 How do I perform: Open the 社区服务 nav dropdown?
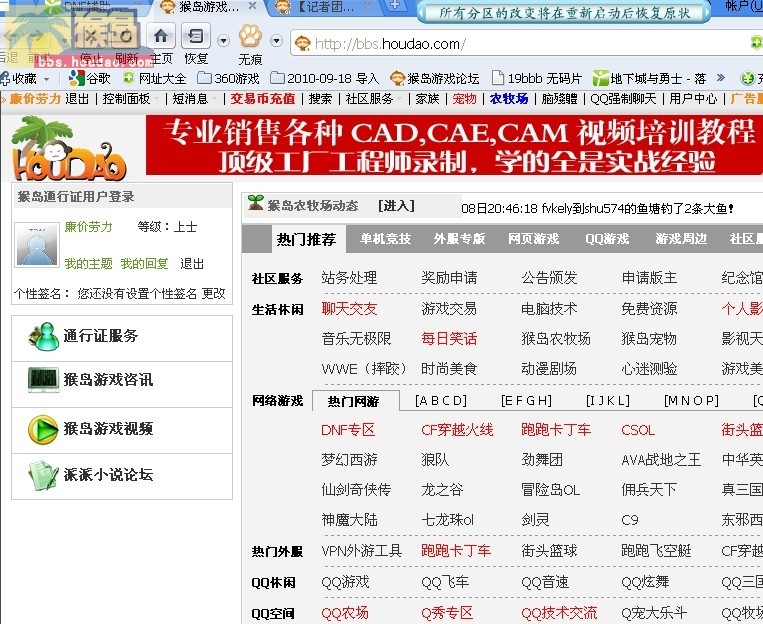pyautogui.click(x=369, y=99)
